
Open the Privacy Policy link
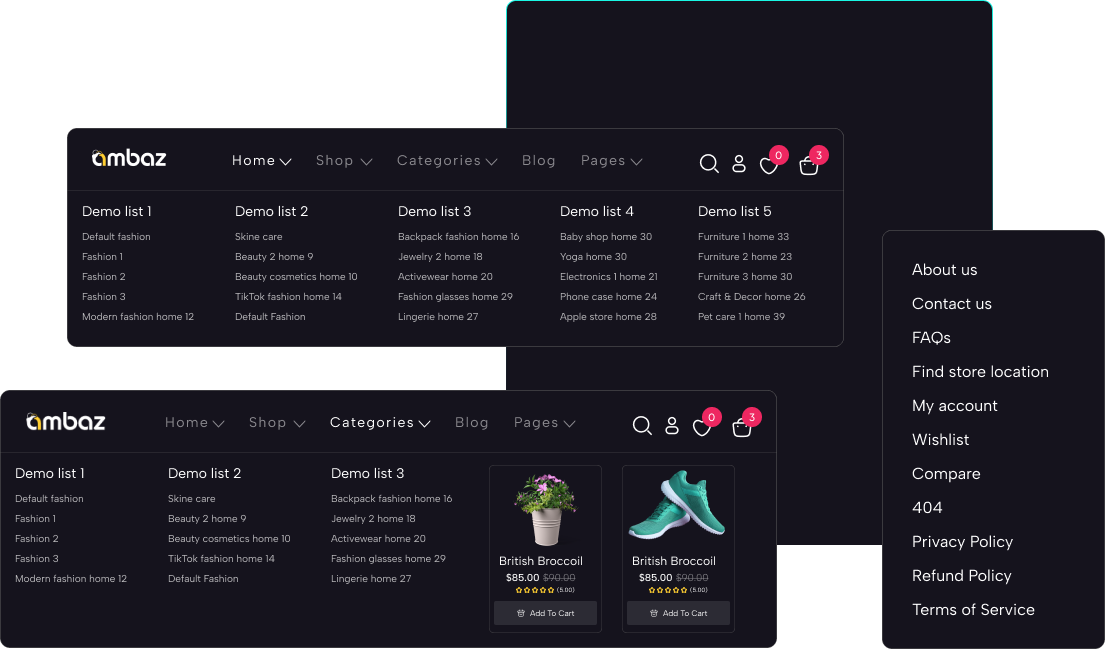(962, 541)
